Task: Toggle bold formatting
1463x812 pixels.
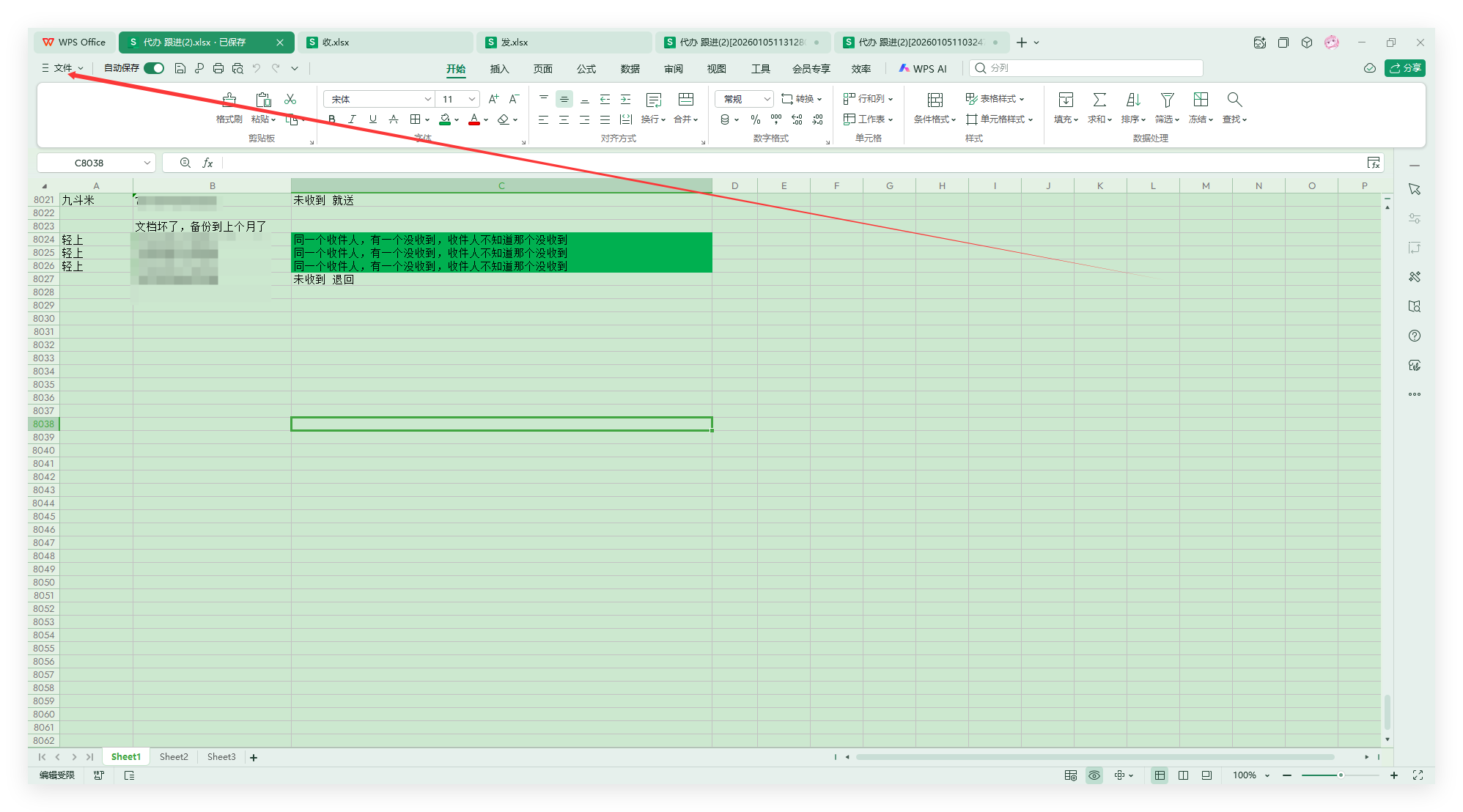Action: (x=332, y=119)
